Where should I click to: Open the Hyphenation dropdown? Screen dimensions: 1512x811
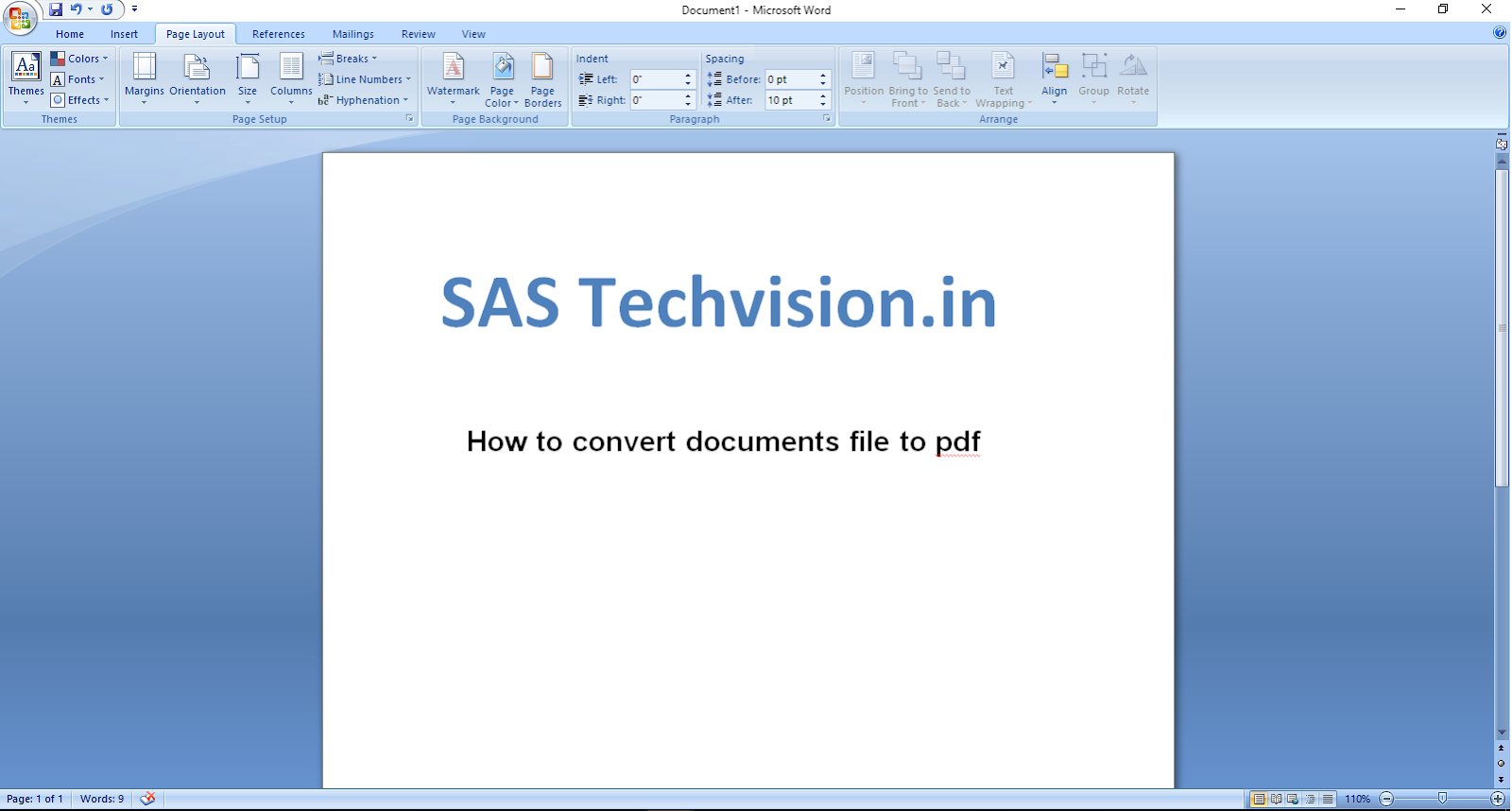[x=364, y=100]
